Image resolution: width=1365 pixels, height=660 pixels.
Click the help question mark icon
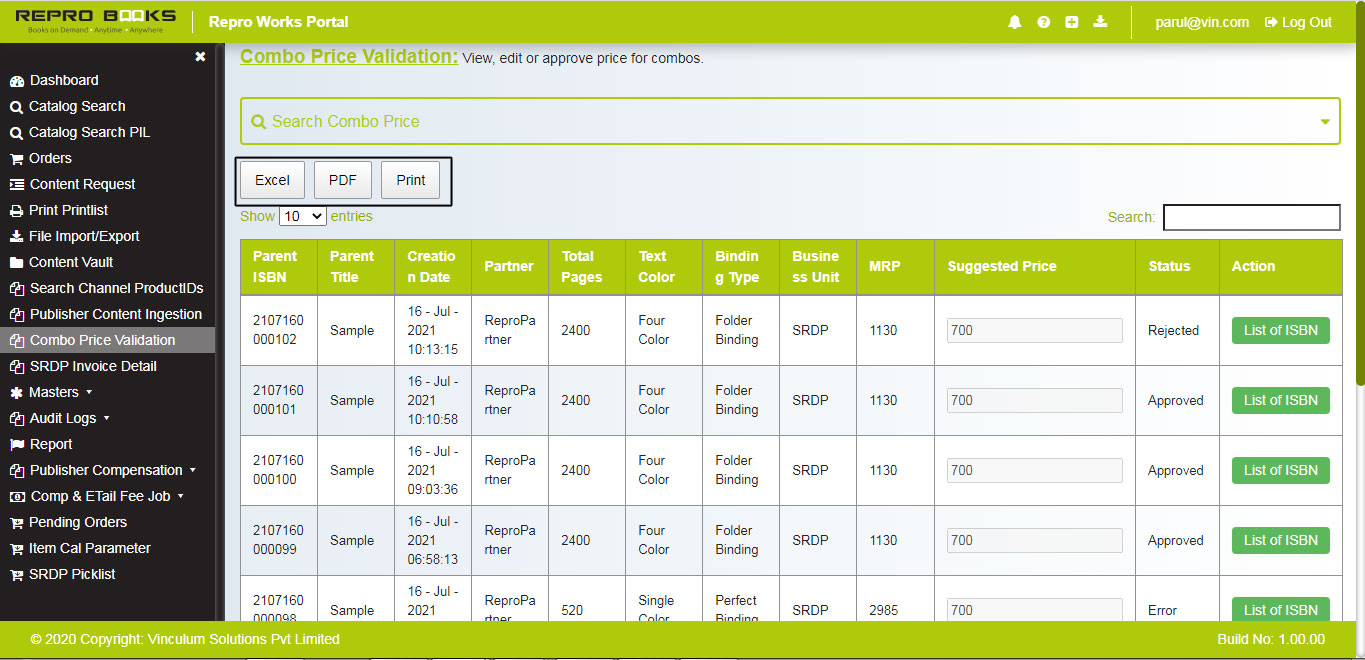click(1043, 20)
